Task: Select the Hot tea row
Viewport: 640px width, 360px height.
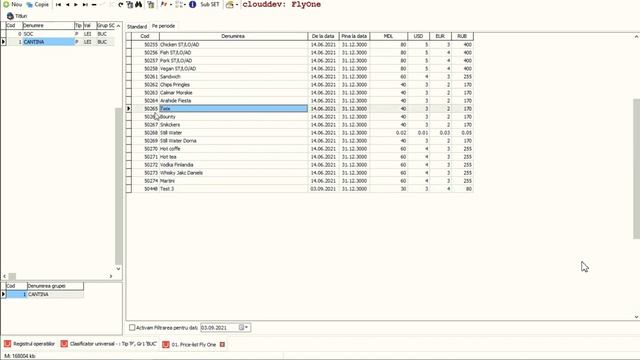Action: [x=300, y=157]
